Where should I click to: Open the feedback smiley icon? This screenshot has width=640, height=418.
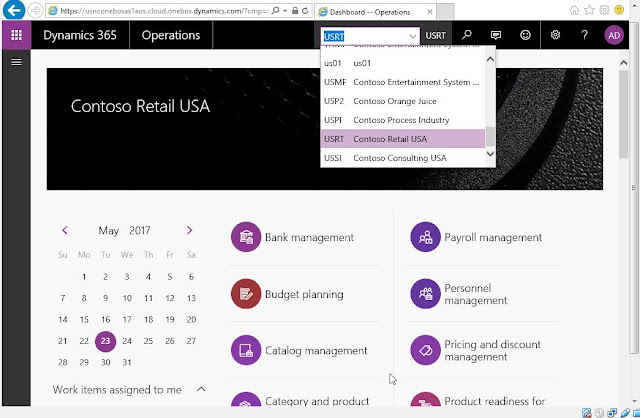pos(525,35)
